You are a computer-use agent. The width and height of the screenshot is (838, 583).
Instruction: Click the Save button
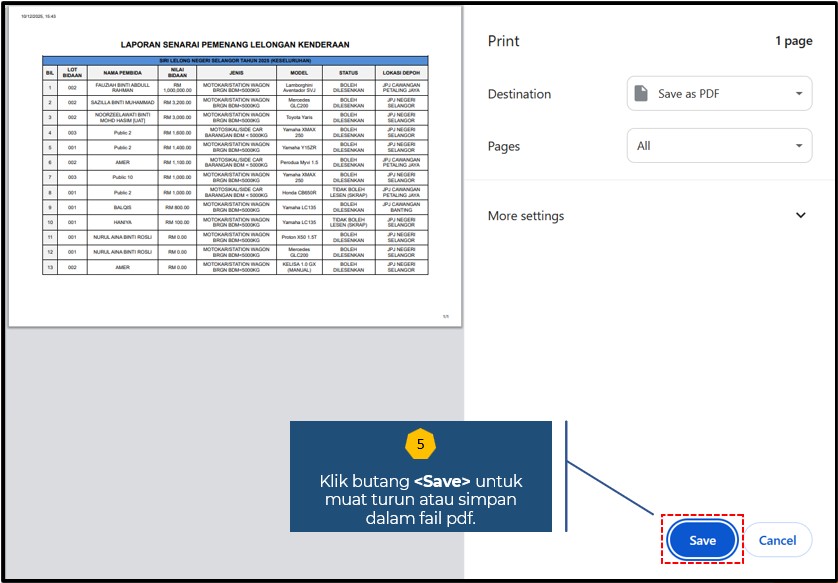(702, 540)
